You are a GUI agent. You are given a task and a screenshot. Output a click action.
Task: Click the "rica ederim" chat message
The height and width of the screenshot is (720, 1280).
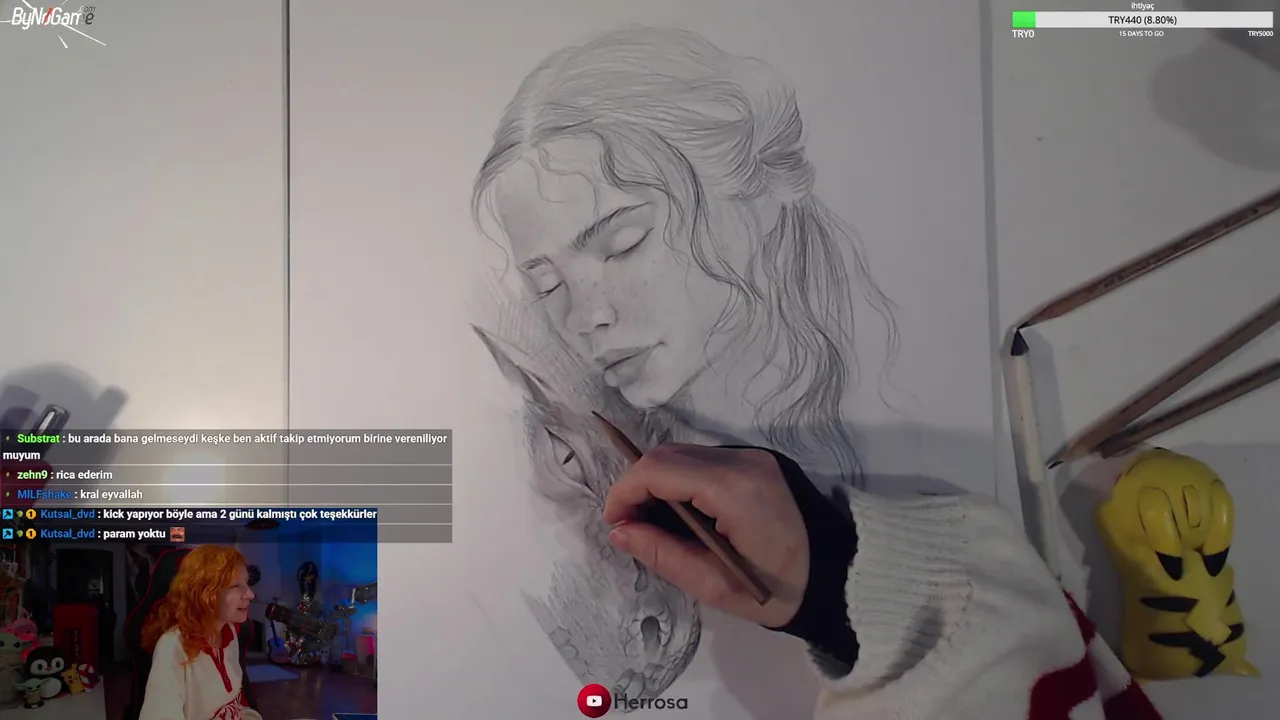pyautogui.click(x=84, y=475)
